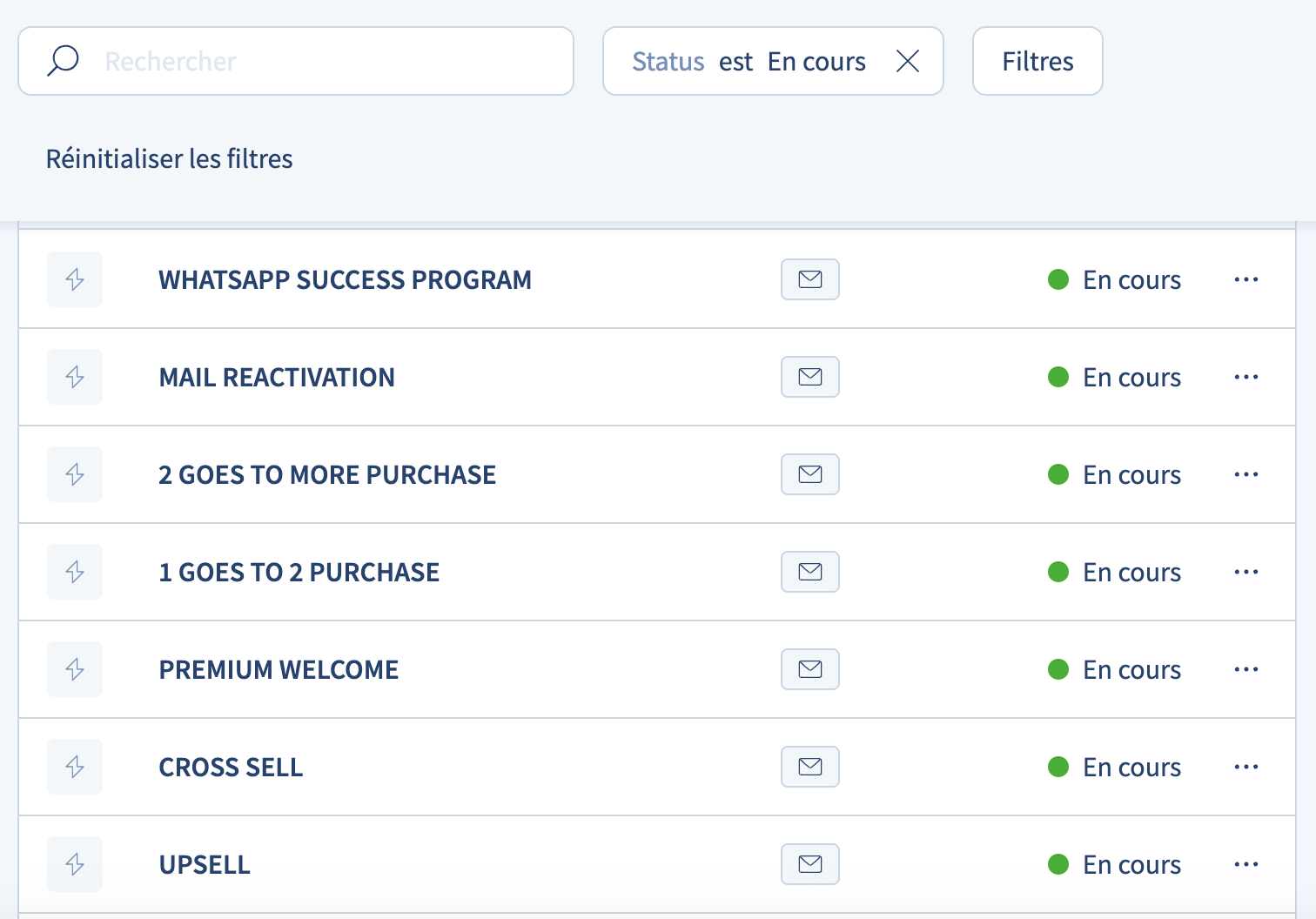Open the 2 GOES TO MORE PURCHASE scenario
Viewport: 1316px width, 919px height.
tap(326, 474)
